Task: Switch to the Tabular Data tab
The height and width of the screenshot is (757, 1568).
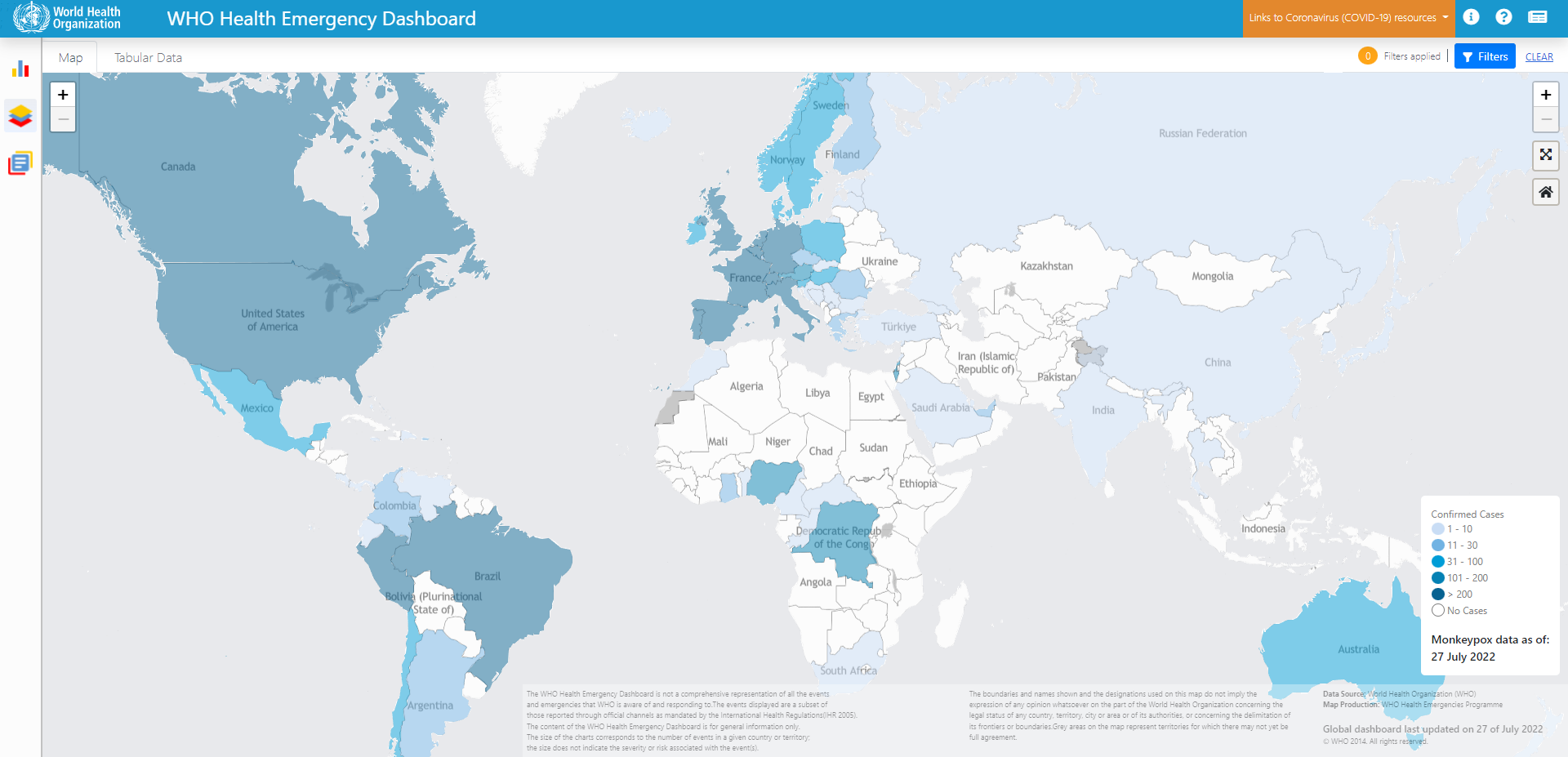Action: pyautogui.click(x=148, y=57)
